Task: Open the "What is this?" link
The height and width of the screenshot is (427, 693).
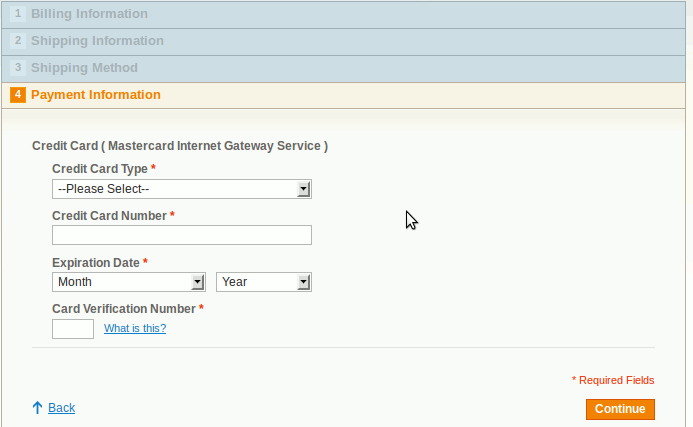Action: (x=135, y=328)
